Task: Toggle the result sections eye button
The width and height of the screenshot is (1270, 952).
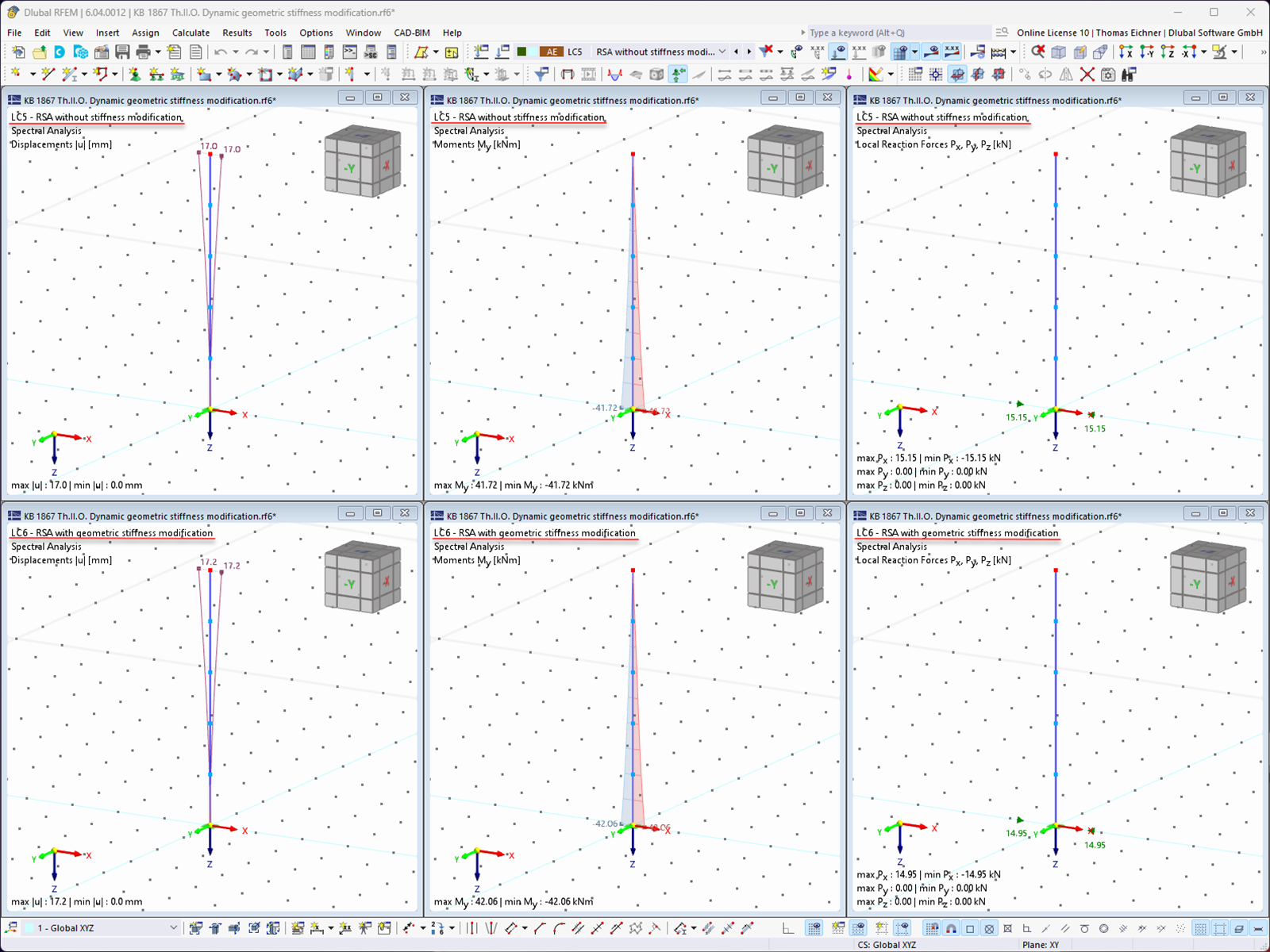Action: pyautogui.click(x=931, y=52)
